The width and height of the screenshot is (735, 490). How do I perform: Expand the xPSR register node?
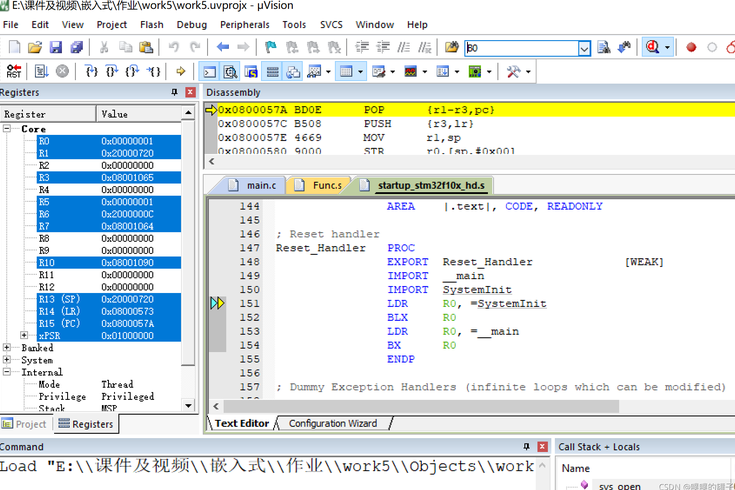24,335
